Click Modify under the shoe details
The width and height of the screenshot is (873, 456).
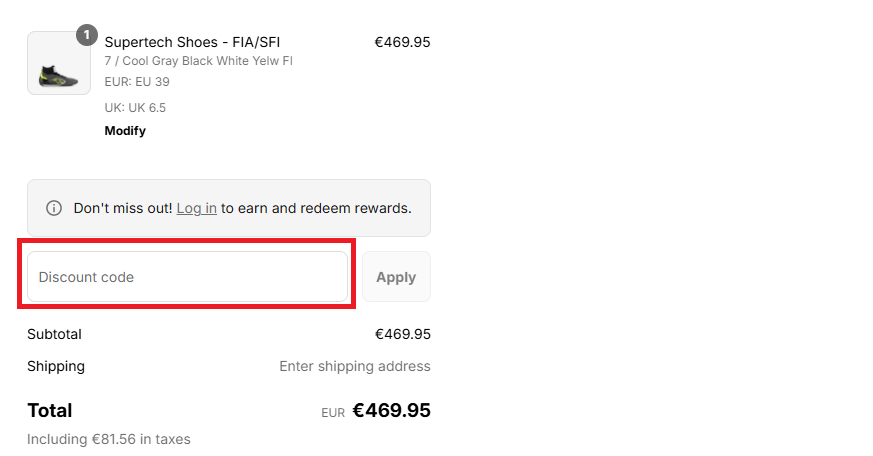coord(125,131)
